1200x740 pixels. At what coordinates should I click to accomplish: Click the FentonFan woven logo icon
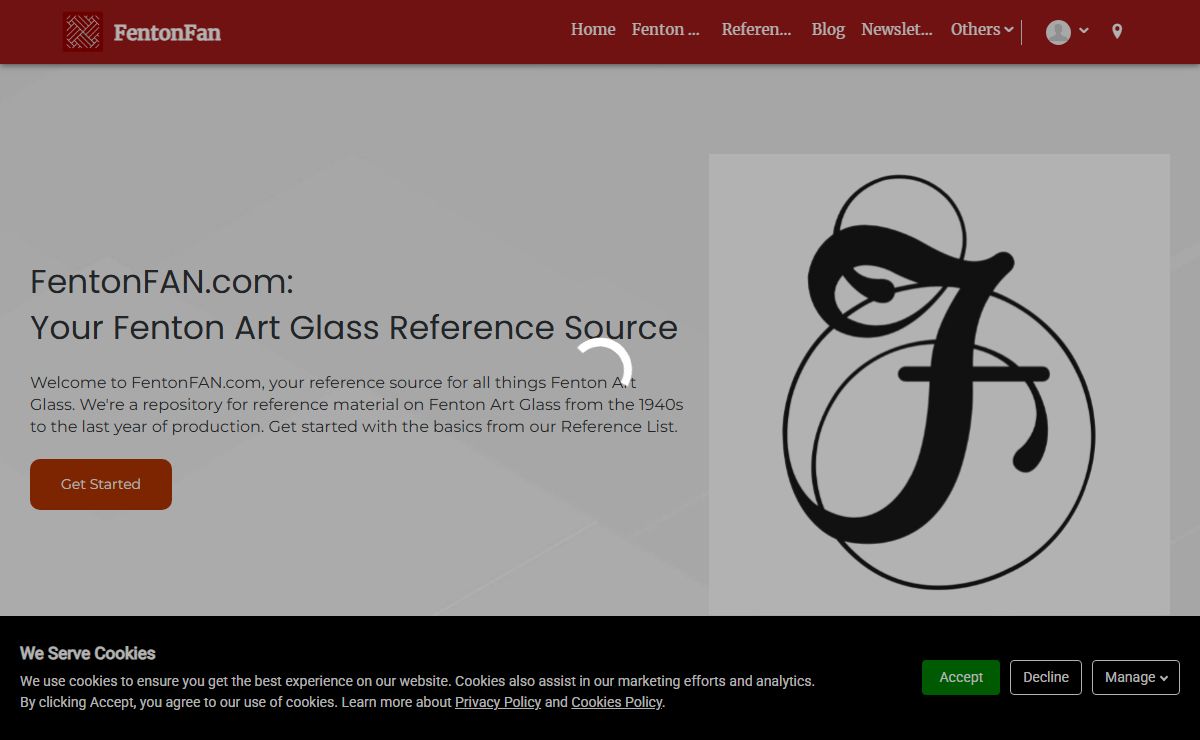[x=82, y=32]
